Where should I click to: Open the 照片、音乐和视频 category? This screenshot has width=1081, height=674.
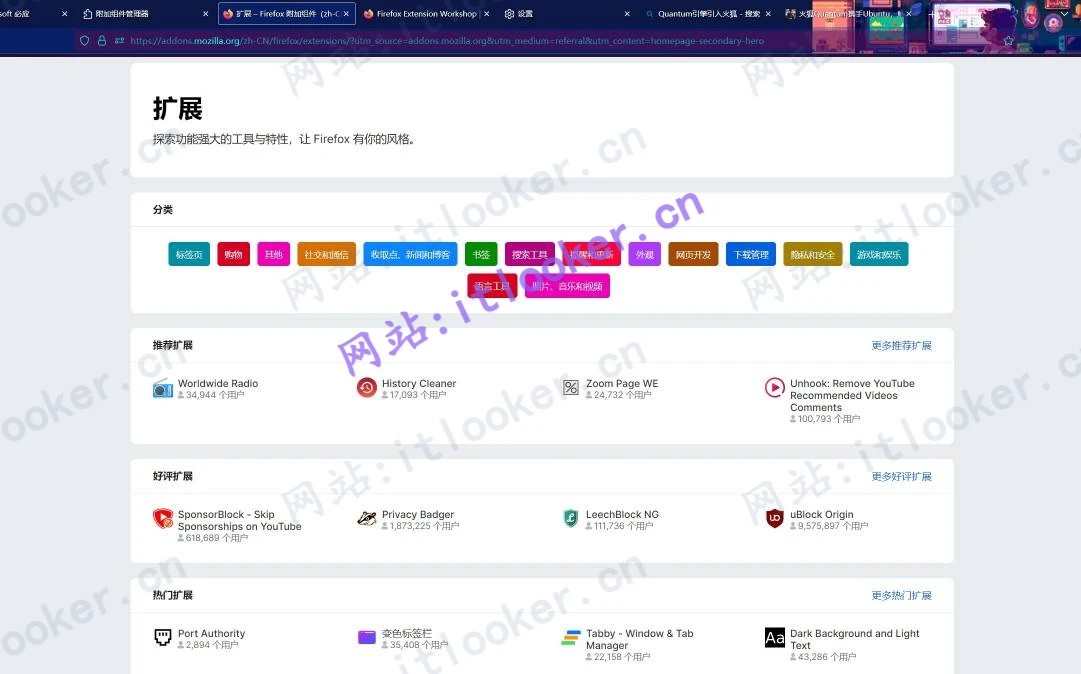click(x=567, y=286)
